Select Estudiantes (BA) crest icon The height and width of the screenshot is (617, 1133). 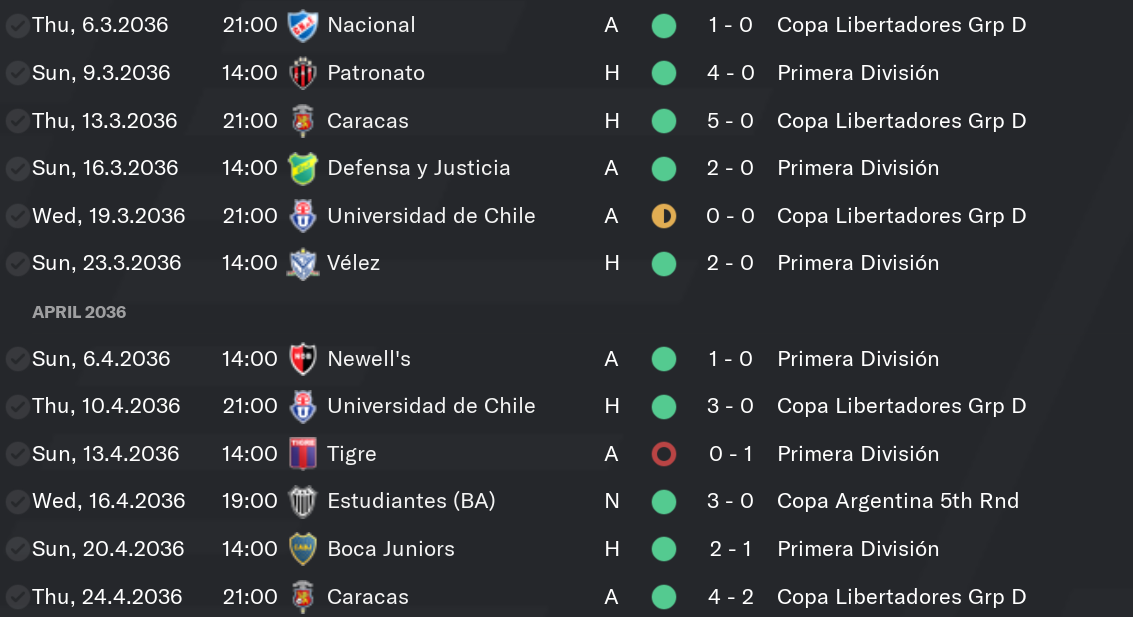point(302,501)
